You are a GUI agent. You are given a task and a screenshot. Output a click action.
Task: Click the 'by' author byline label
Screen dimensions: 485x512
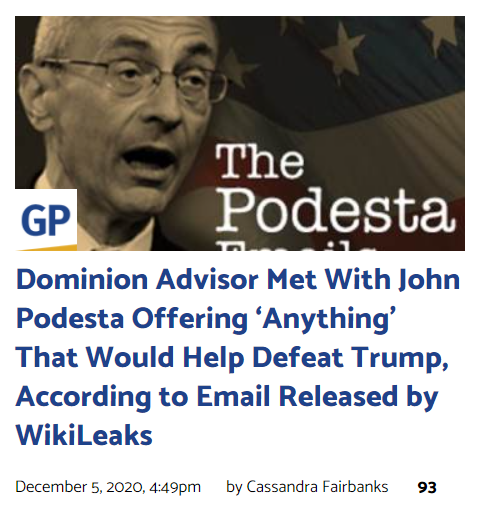tap(234, 488)
